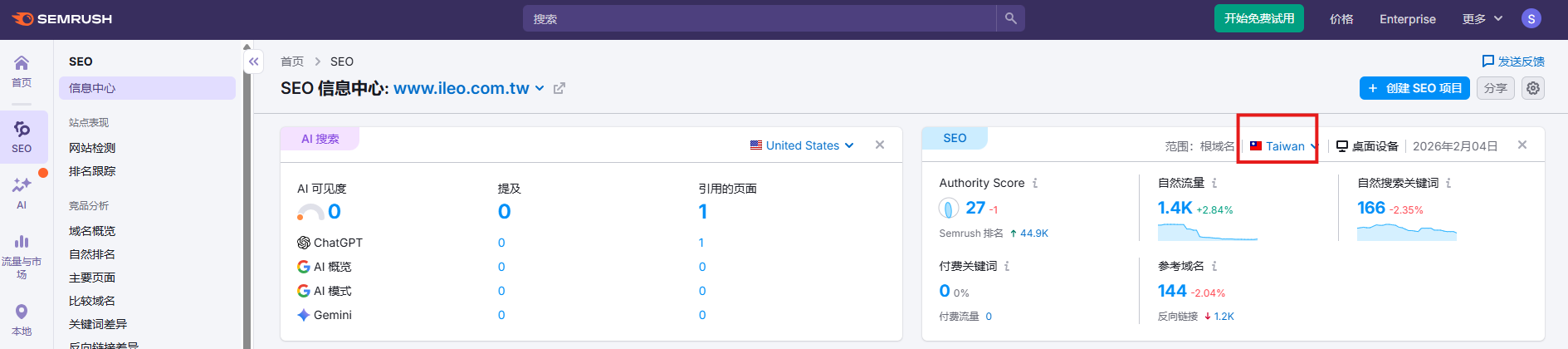1568x349 pixels.
Task: Click the 发送反馈 feedback icon
Action: (1487, 61)
